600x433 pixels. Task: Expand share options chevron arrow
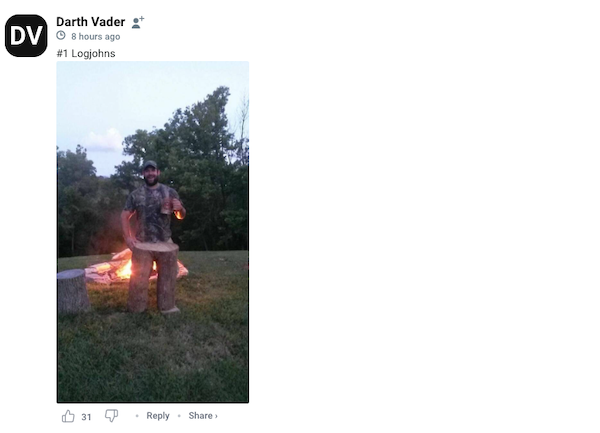[x=216, y=416]
